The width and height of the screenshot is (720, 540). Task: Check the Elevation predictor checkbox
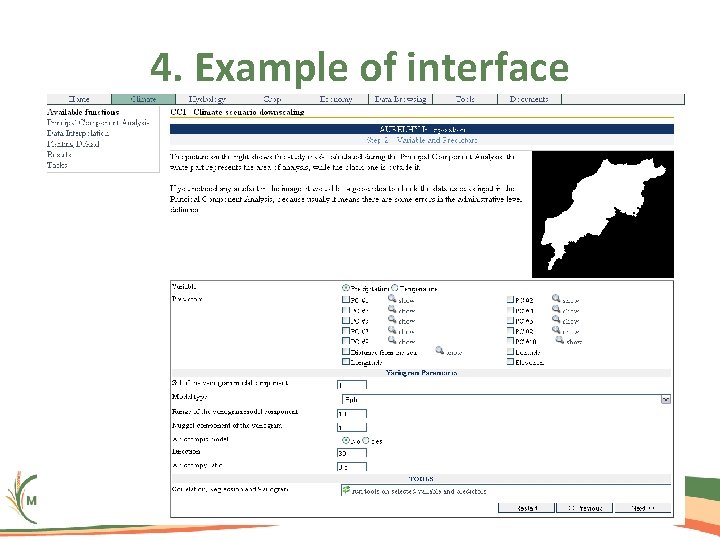(510, 362)
